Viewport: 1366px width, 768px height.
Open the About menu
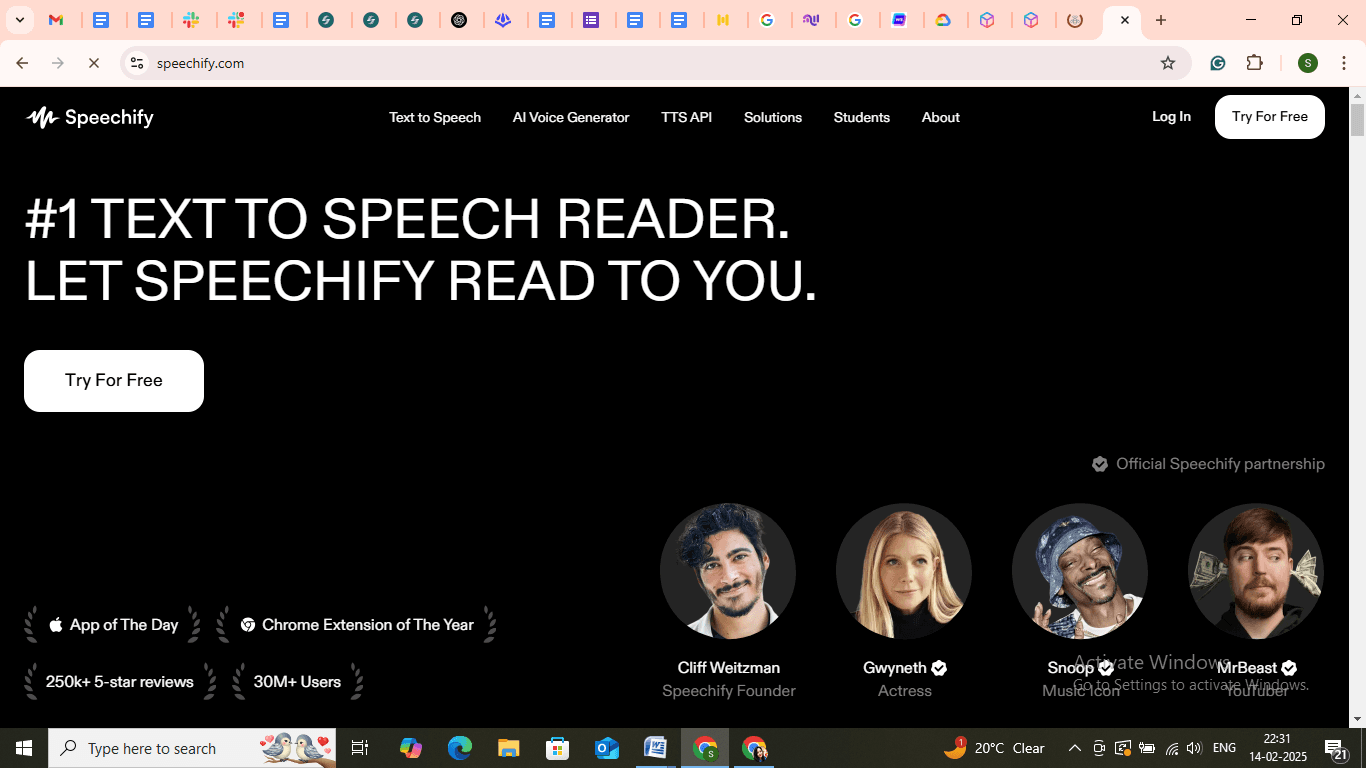(941, 117)
